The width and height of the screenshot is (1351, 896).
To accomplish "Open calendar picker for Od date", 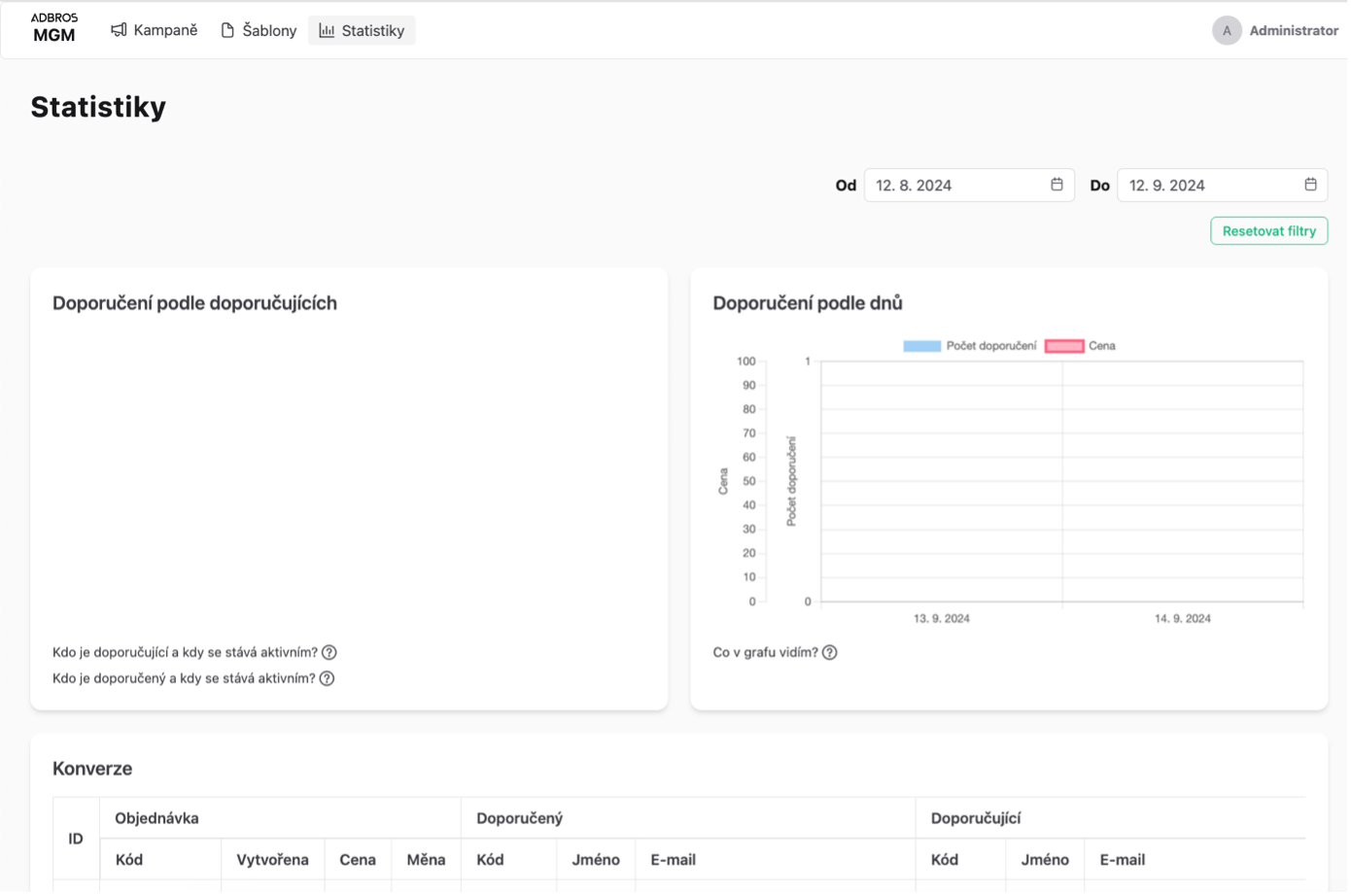I will pos(1057,185).
